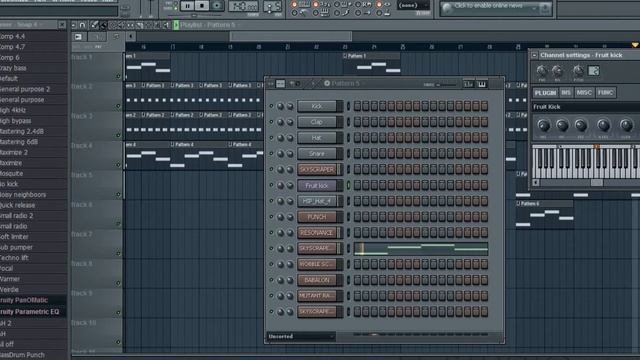Click the fifth Fruit Kick plugin knob
Screen dimensions: 640x360
[626, 125]
